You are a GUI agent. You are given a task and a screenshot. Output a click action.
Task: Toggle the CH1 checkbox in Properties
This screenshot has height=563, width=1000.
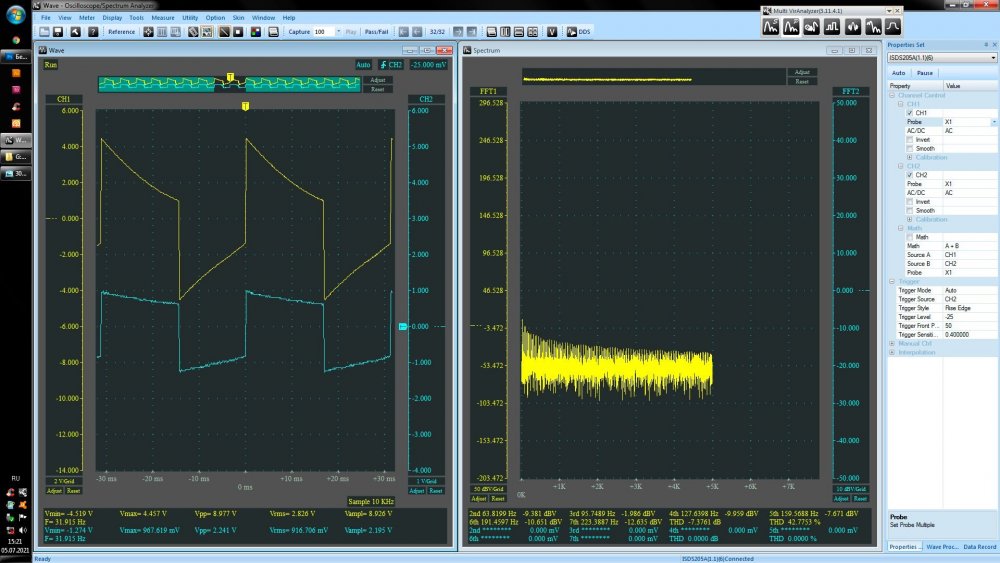tap(909, 113)
